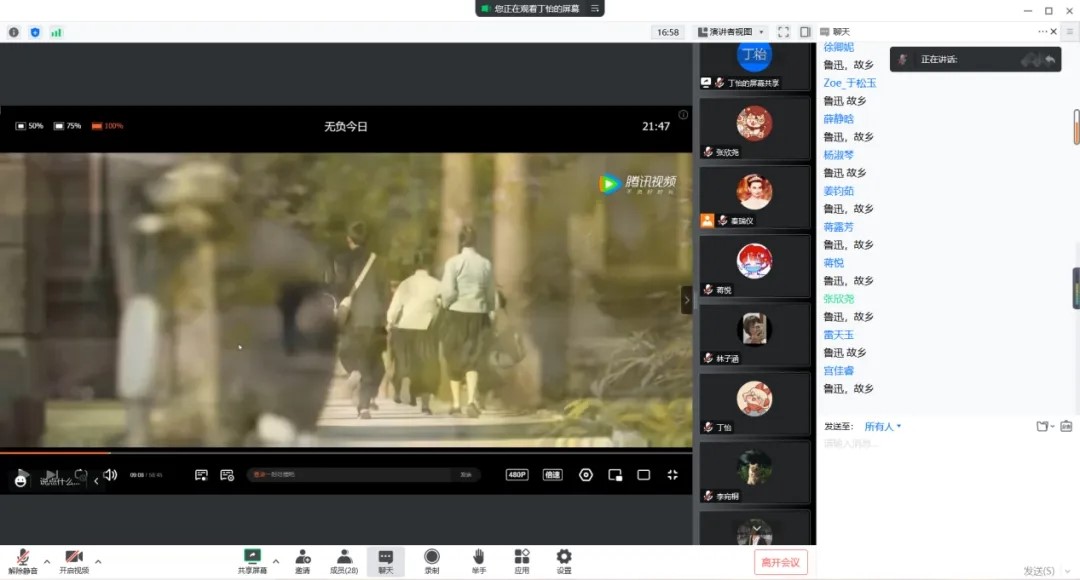Click the 邀请 invite icon

pyautogui.click(x=302, y=561)
